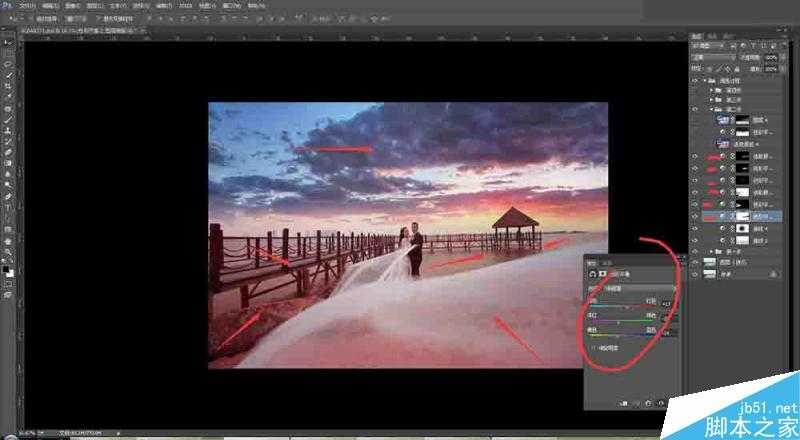Click the clip-to-layer icon in Properties panel
This screenshot has width=800, height=440.
(x=622, y=401)
